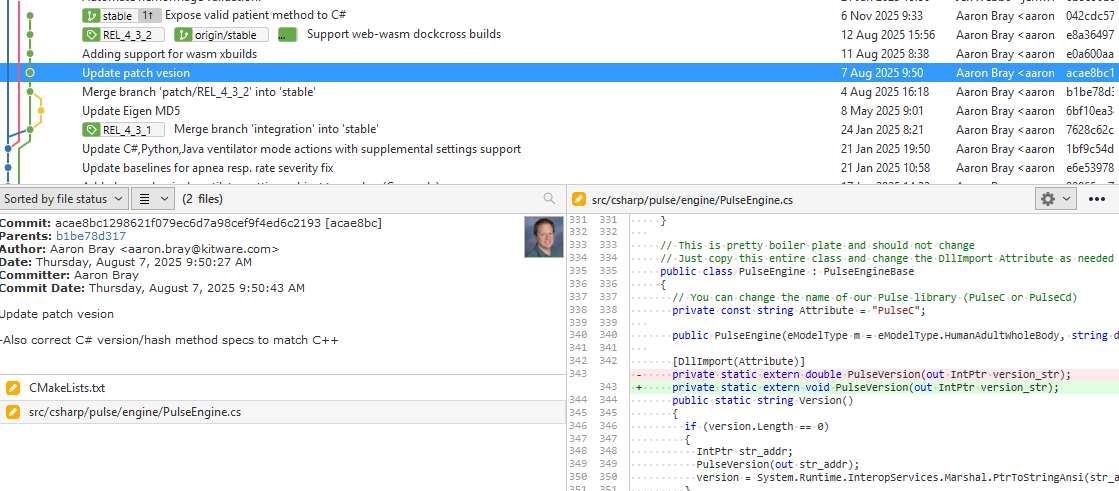Click the origin/stable remote branch label
The image size is (1119, 491).
tap(222, 35)
